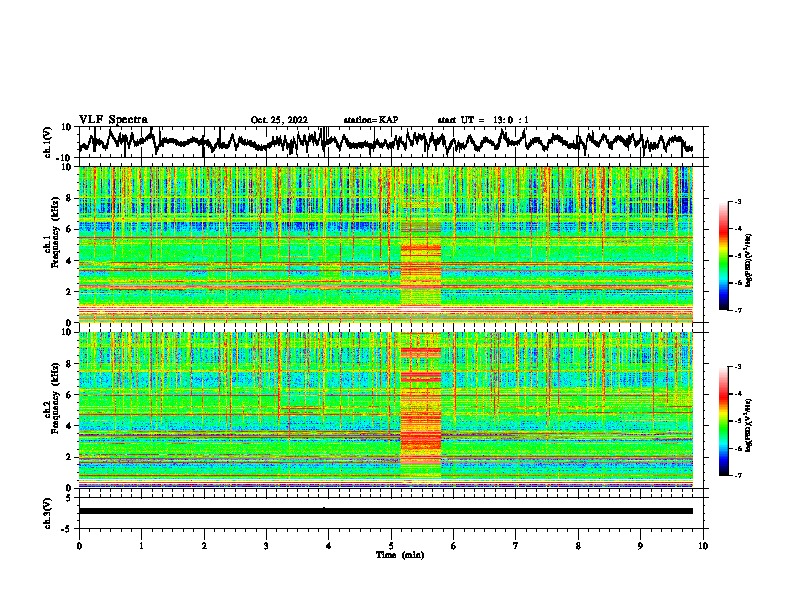Select the "start UT = 13: 0 : 1" text
Image resolution: width=792 pixels, height=612 pixels.
point(483,120)
